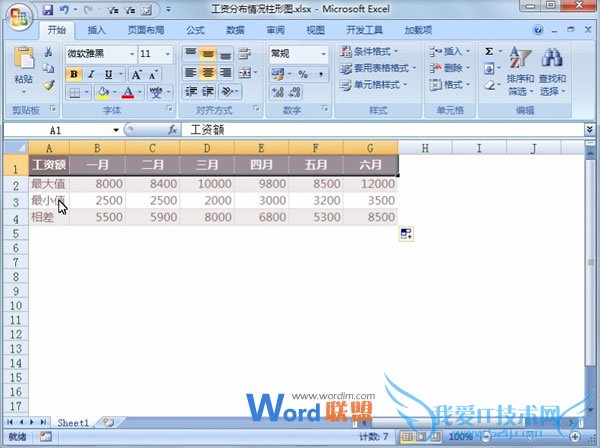
Task: Open the font size dropdown
Action: [x=167, y=54]
